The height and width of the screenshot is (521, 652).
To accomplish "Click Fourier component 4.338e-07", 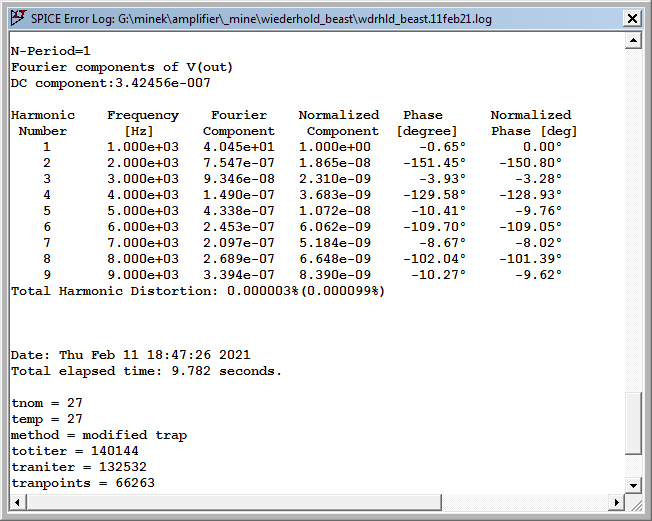I will (239, 211).
